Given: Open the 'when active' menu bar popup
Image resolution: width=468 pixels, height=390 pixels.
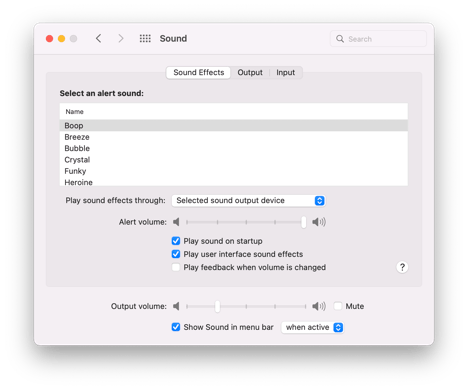Looking at the screenshot, I should (312, 327).
